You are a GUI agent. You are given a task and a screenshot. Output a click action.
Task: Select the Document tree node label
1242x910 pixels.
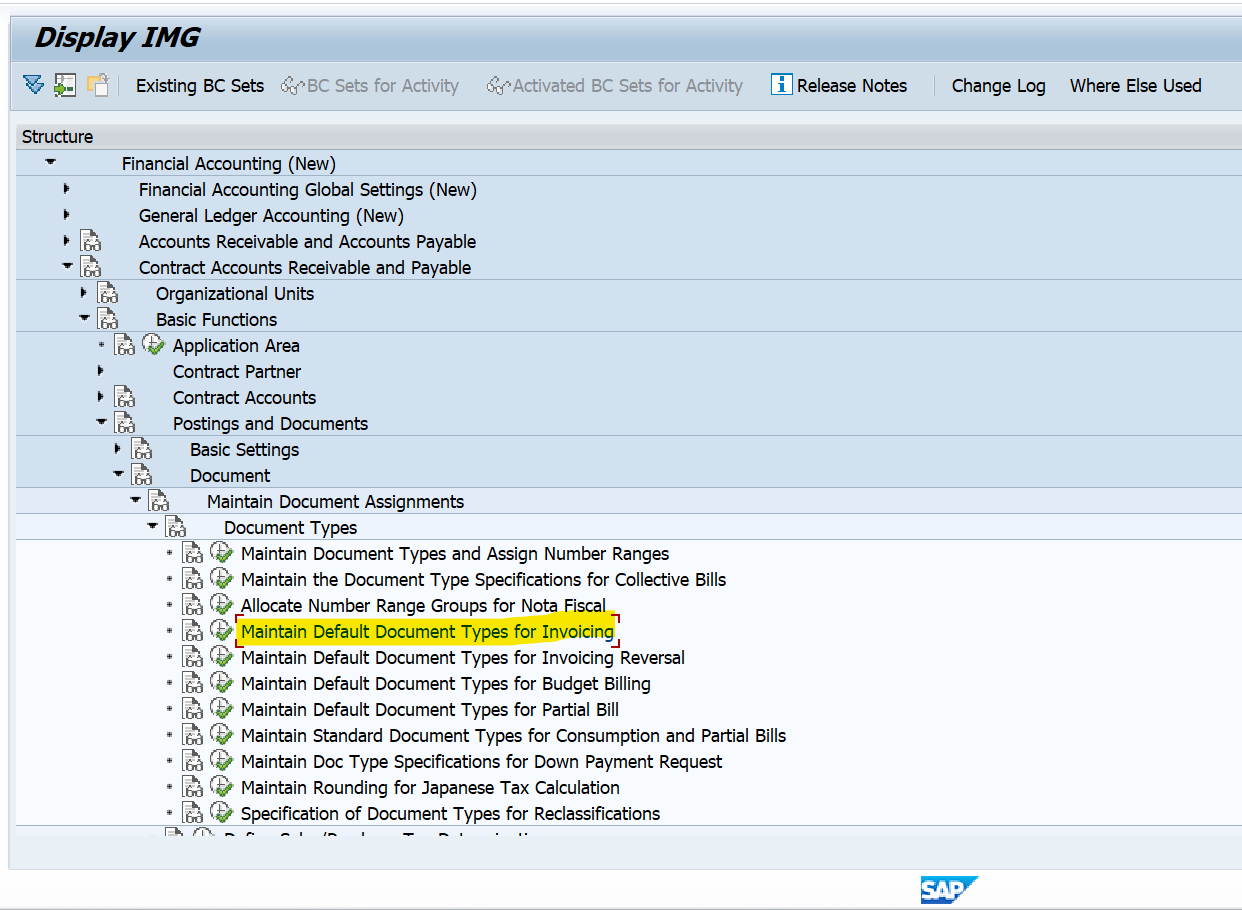pos(230,476)
